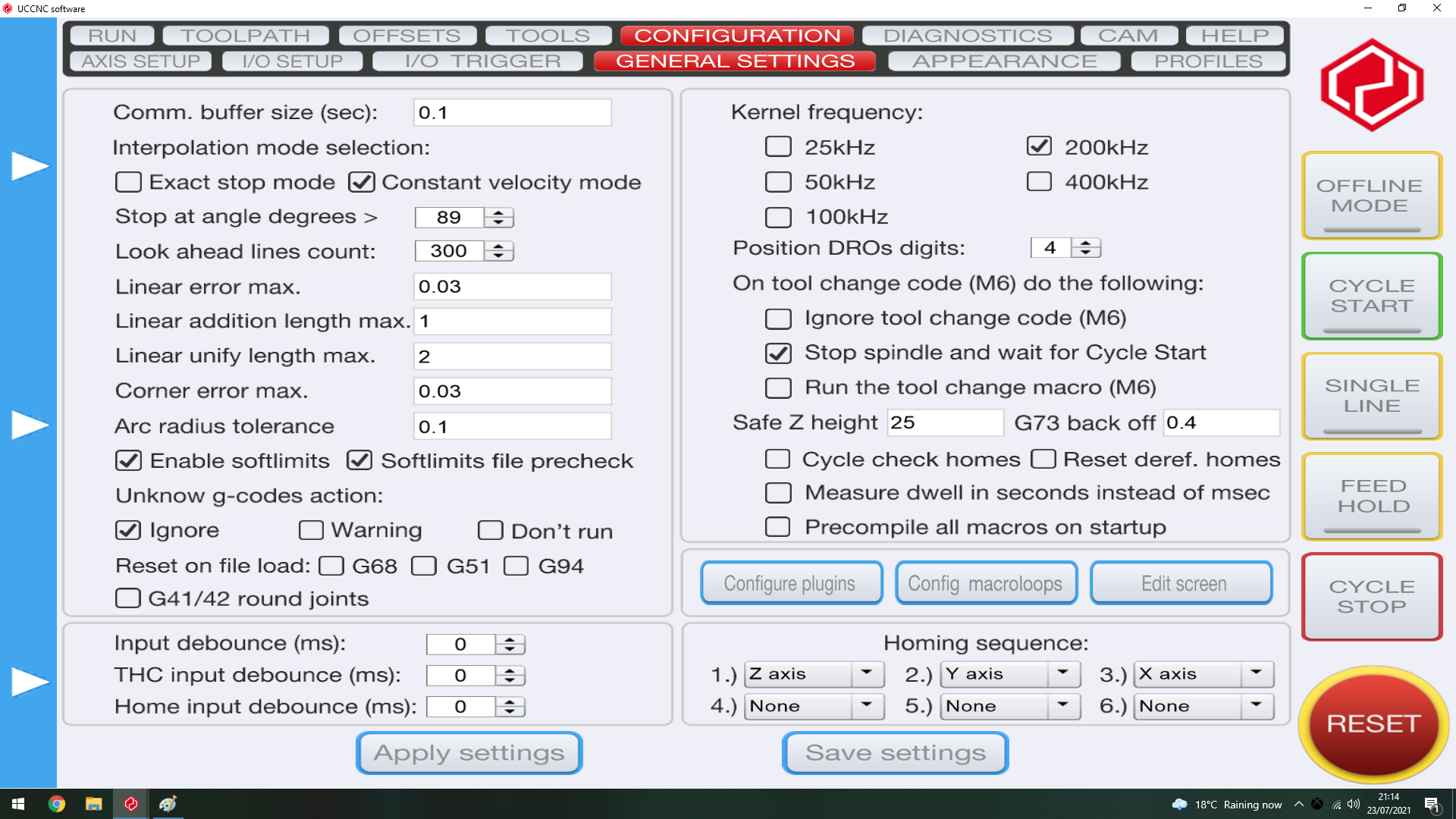Click the top white arrow on left sidebar
Image resolution: width=1456 pixels, height=819 pixels.
coord(30,166)
